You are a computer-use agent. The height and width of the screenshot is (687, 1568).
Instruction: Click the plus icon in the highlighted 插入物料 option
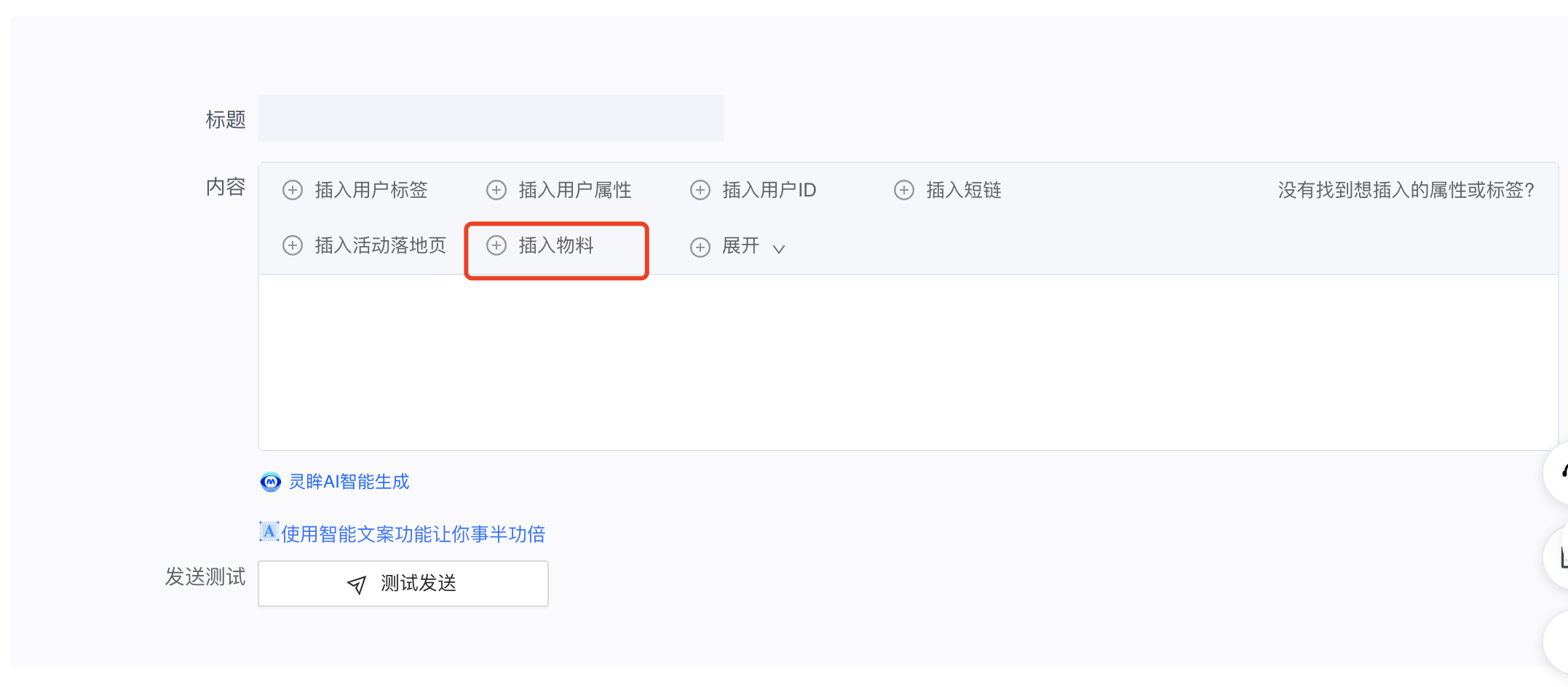[x=496, y=245]
